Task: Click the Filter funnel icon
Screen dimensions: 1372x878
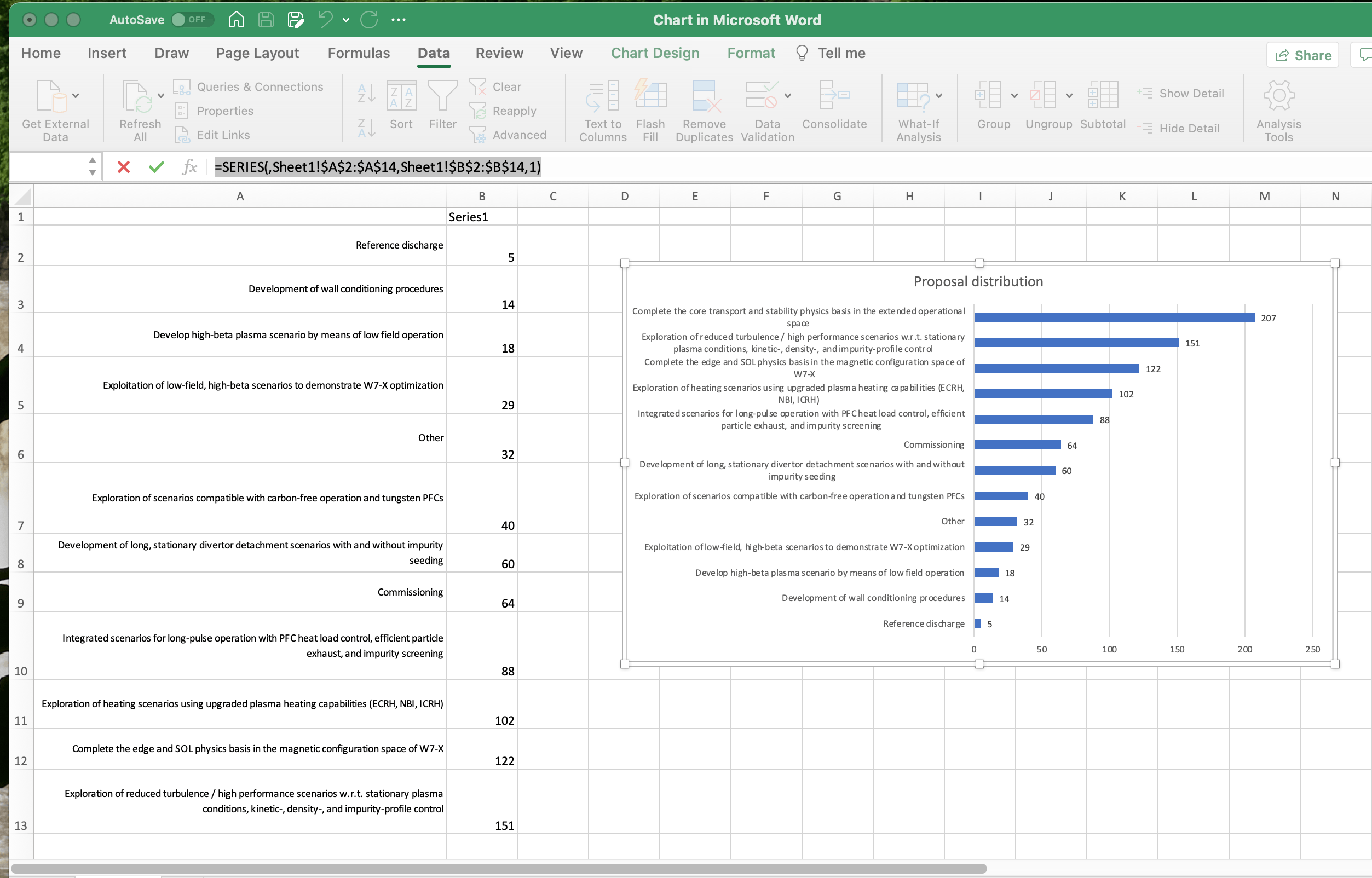Action: click(x=442, y=96)
